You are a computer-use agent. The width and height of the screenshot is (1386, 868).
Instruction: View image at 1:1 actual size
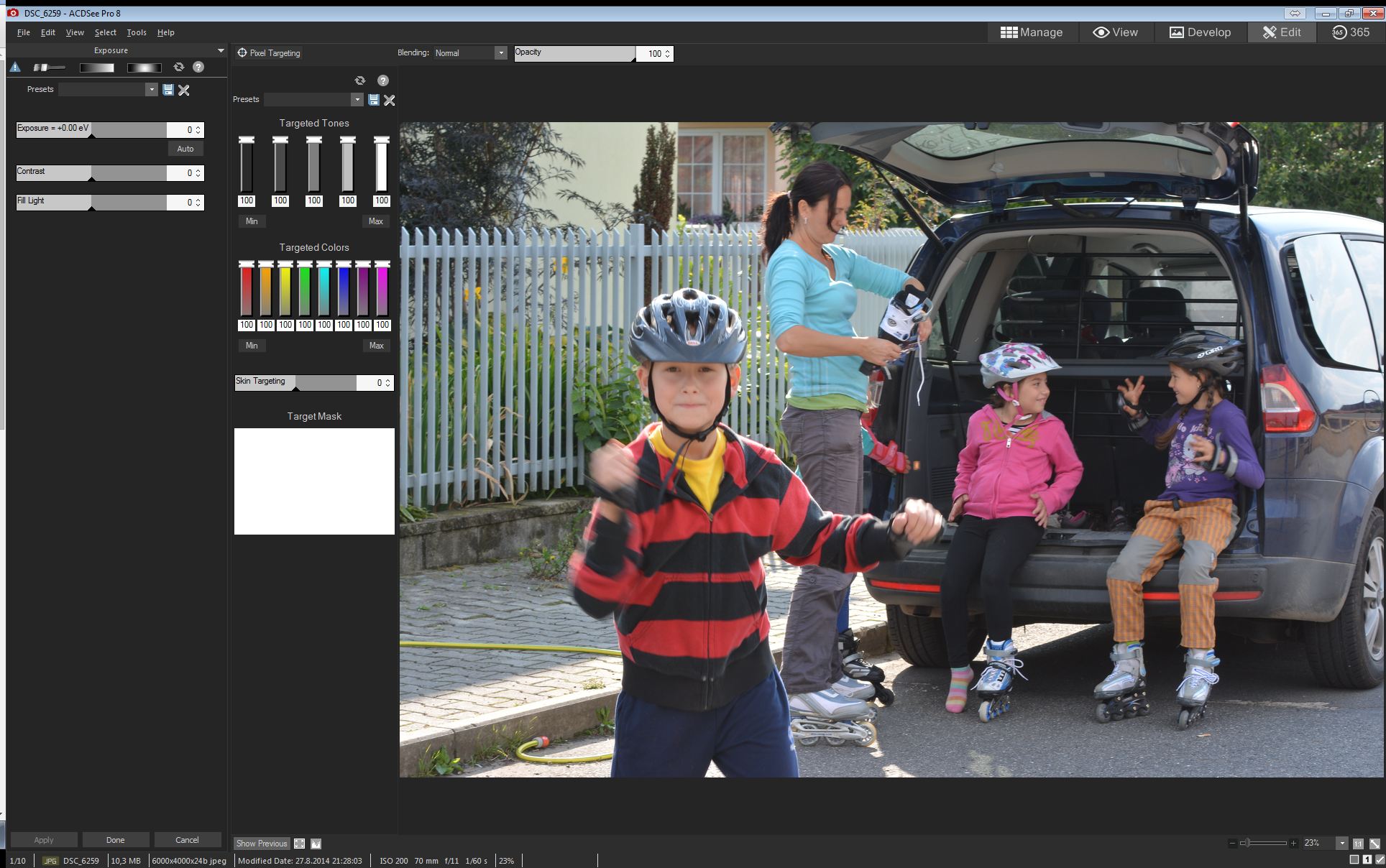(1357, 844)
